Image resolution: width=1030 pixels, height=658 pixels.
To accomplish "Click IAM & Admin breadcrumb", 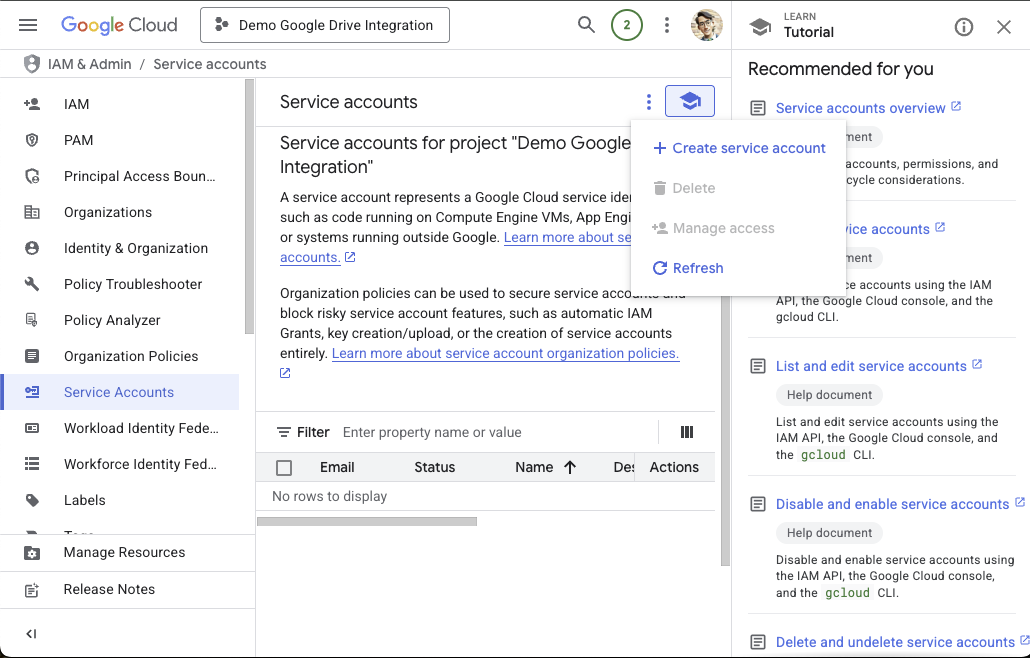I will [x=89, y=64].
